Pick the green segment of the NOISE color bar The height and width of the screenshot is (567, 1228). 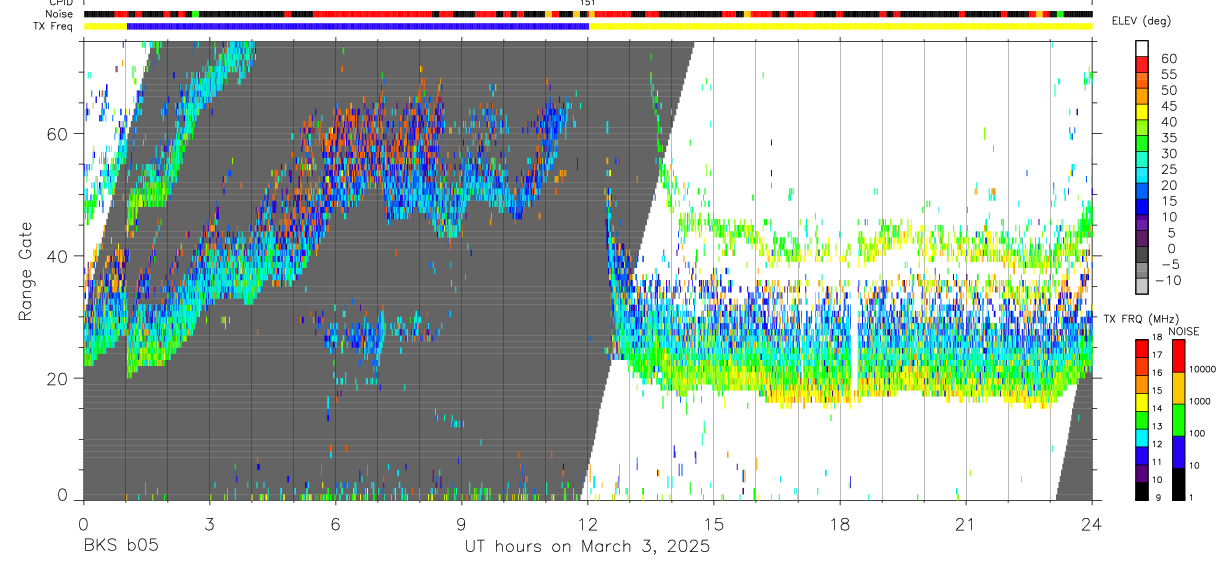(1178, 419)
